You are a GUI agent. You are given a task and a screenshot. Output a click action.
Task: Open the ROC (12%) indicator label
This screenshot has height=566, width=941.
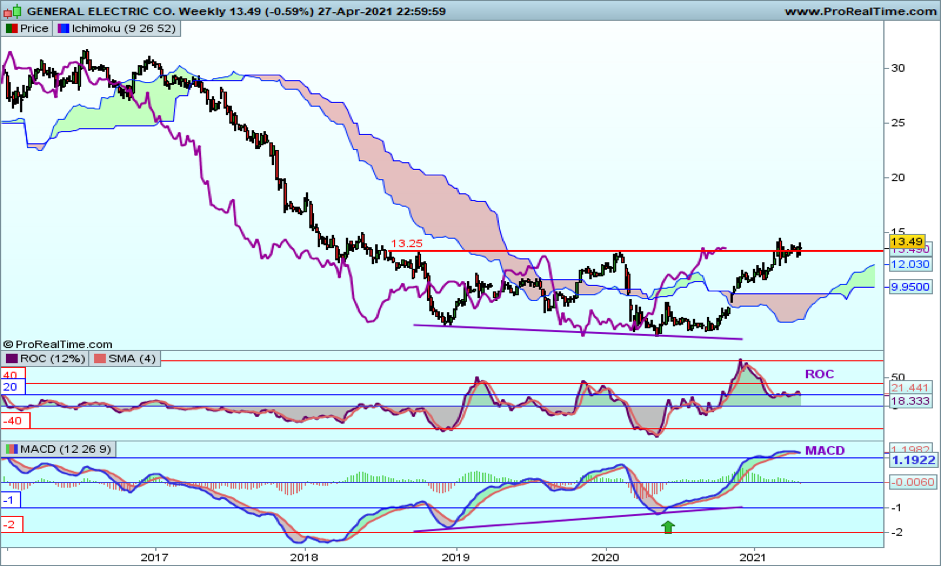[46, 358]
